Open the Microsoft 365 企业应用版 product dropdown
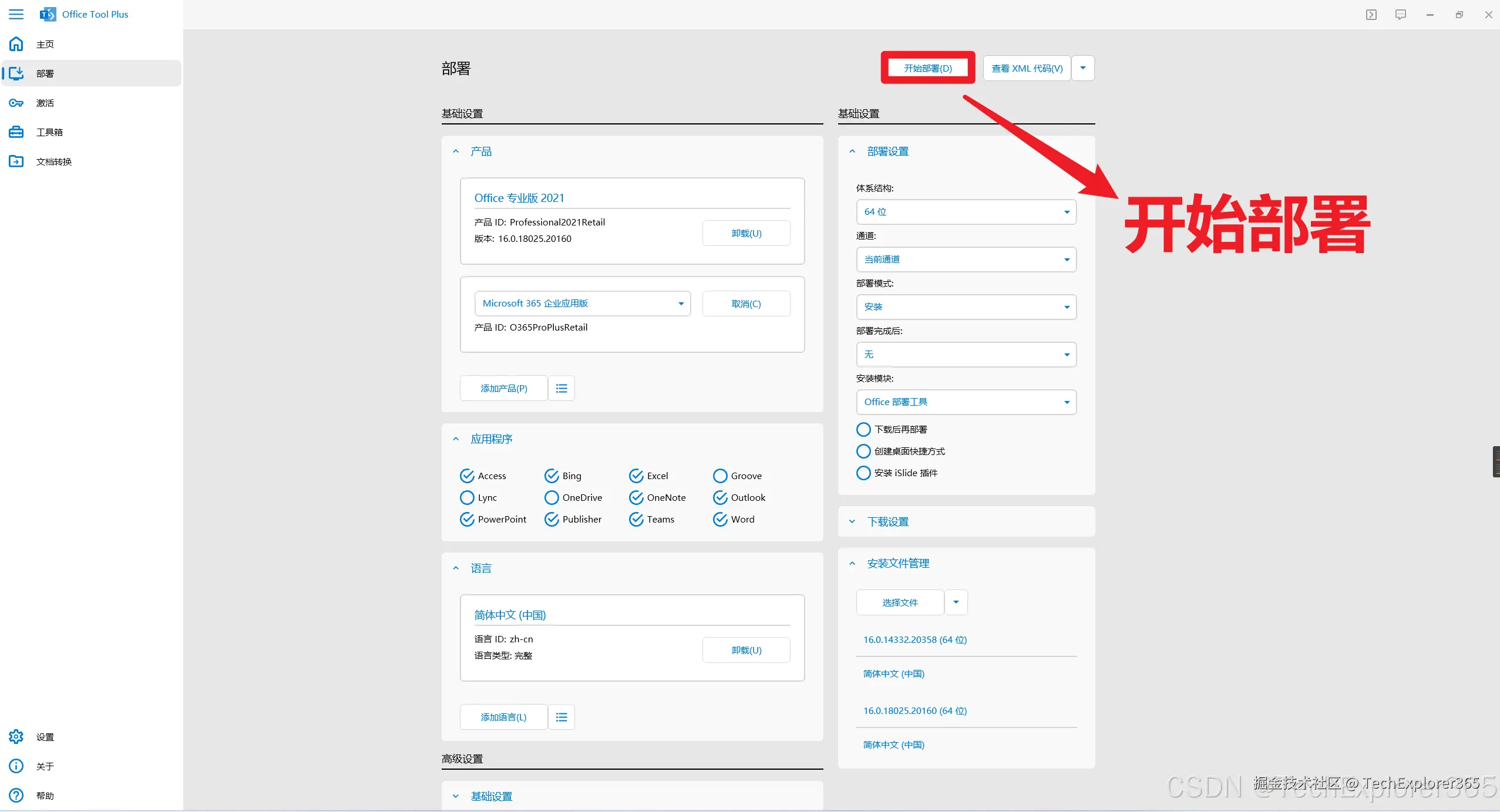 coord(582,304)
